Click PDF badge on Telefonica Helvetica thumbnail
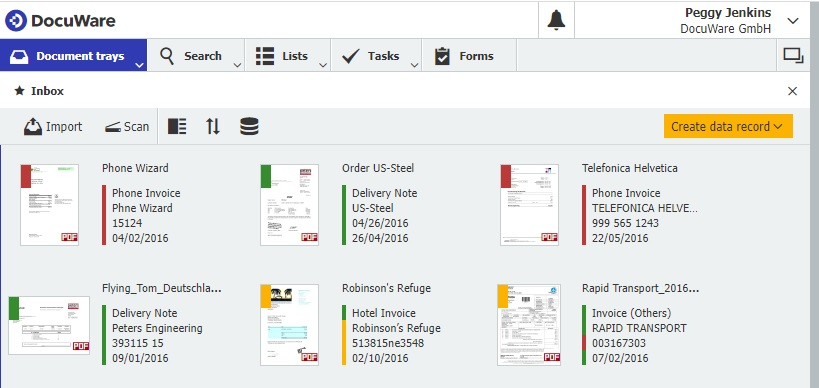 [x=549, y=237]
